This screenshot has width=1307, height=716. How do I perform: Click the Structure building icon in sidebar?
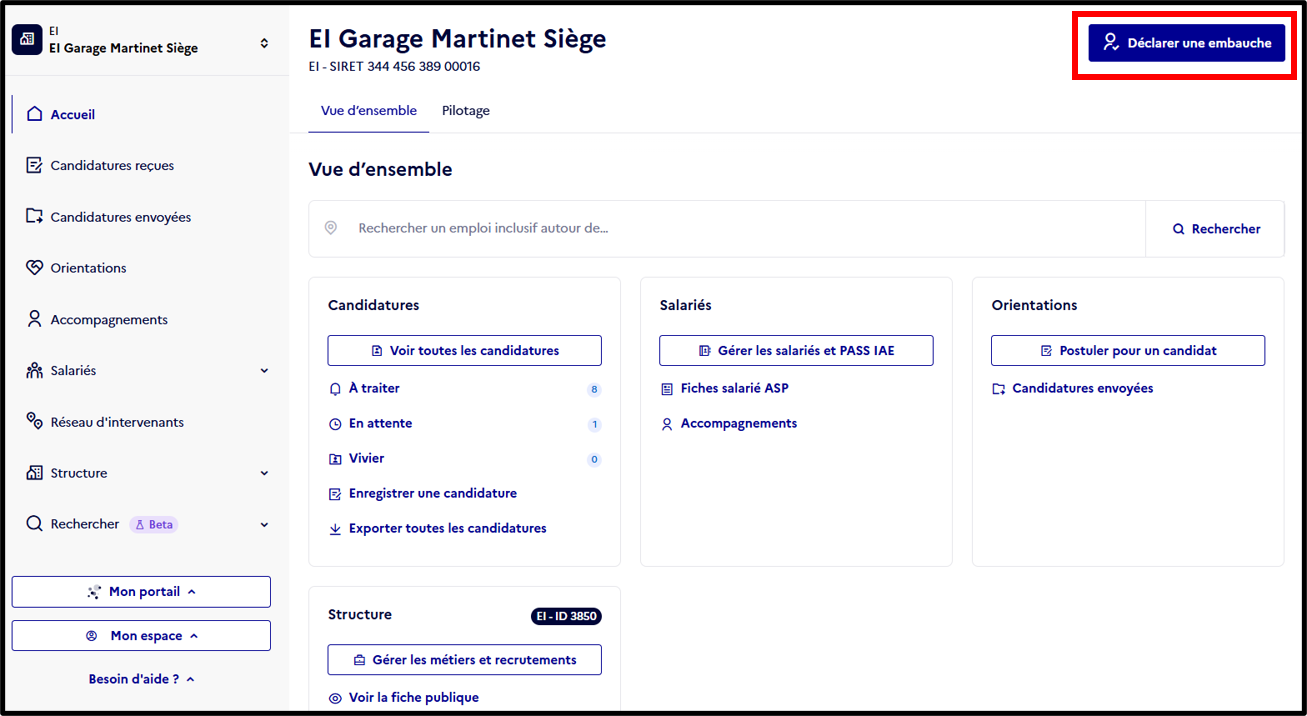pos(35,473)
